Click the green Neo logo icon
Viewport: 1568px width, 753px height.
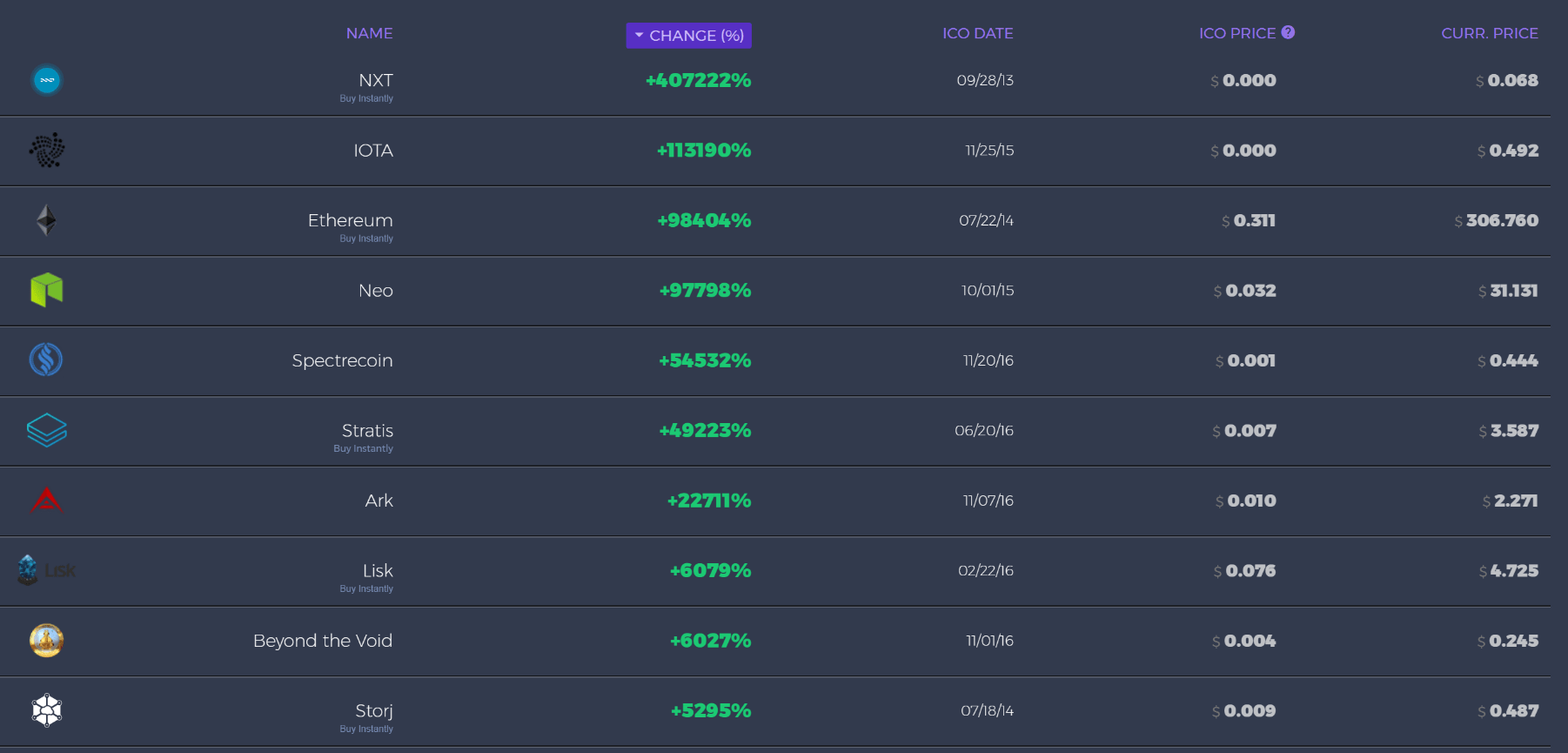tap(47, 290)
